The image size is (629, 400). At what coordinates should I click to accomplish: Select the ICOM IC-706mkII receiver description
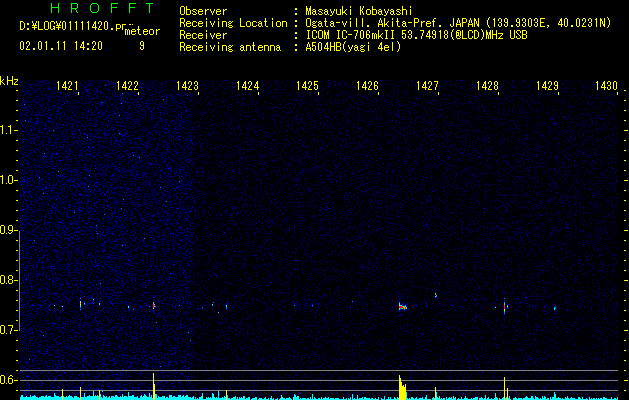click(x=416, y=35)
